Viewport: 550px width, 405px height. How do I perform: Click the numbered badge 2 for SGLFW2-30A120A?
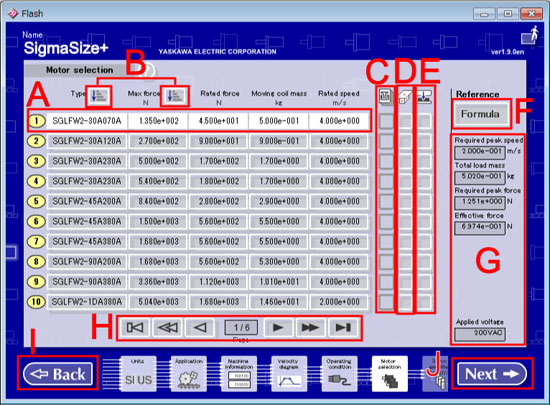pos(36,141)
